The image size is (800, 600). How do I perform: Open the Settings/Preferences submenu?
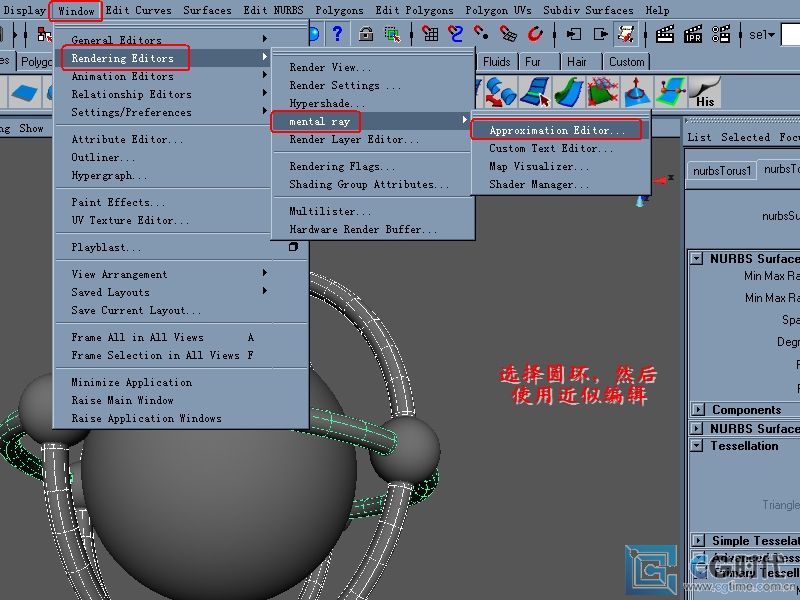164,112
